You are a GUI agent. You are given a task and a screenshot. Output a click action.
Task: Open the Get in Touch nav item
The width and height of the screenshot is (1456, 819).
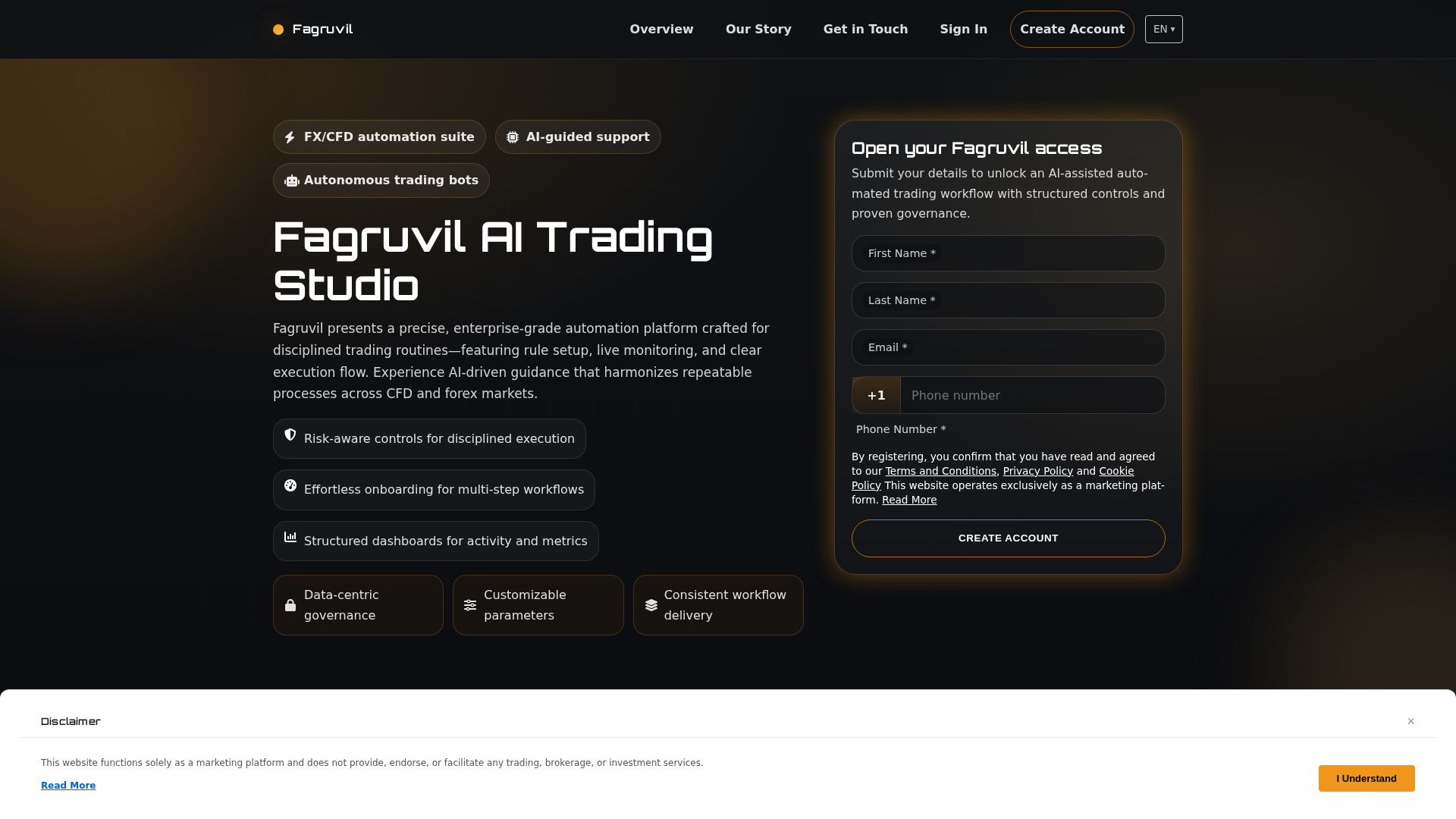[x=865, y=30]
